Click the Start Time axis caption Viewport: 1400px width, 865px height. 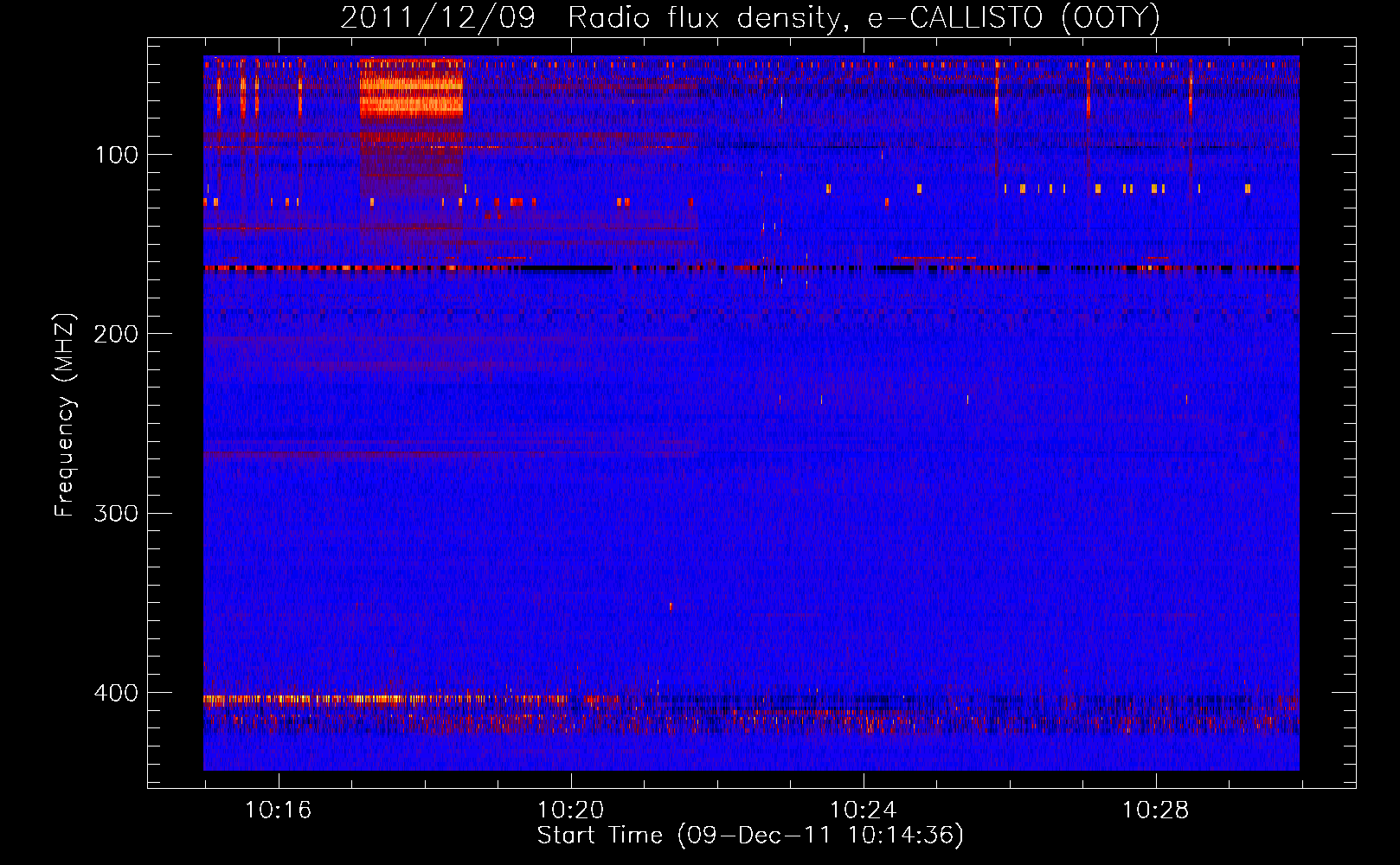click(750, 836)
